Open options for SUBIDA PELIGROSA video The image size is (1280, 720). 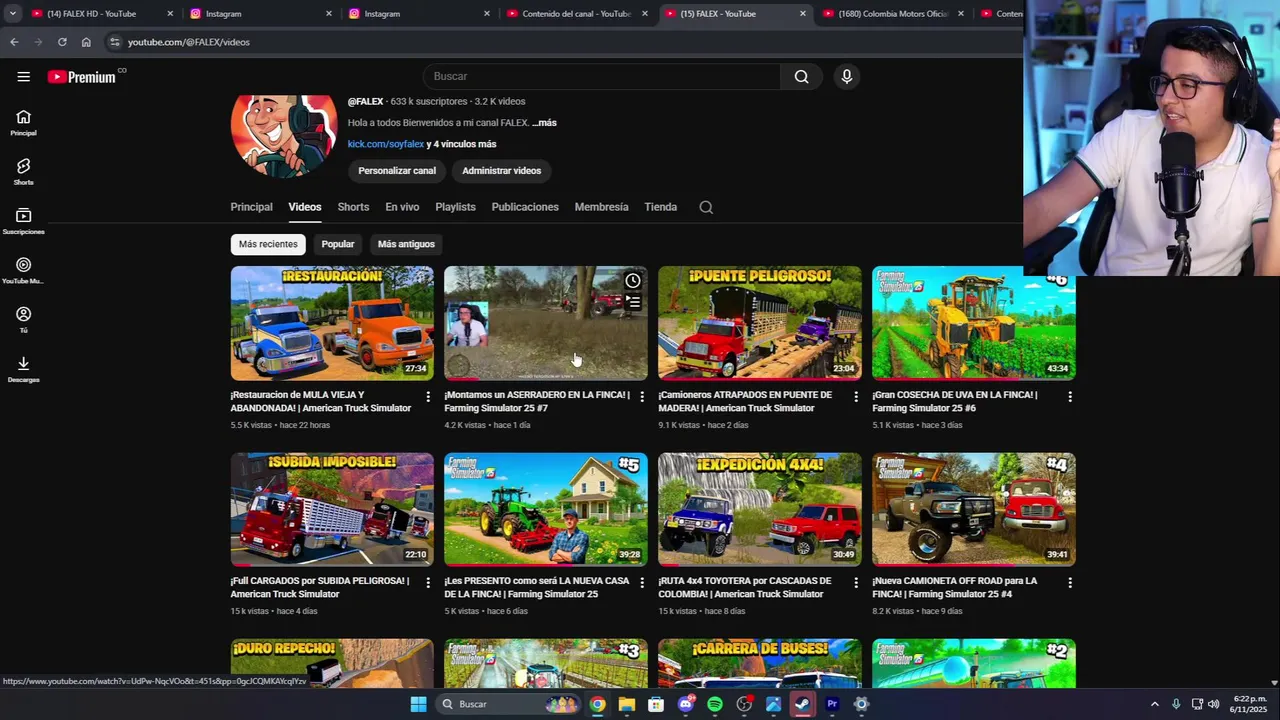pyautogui.click(x=428, y=583)
